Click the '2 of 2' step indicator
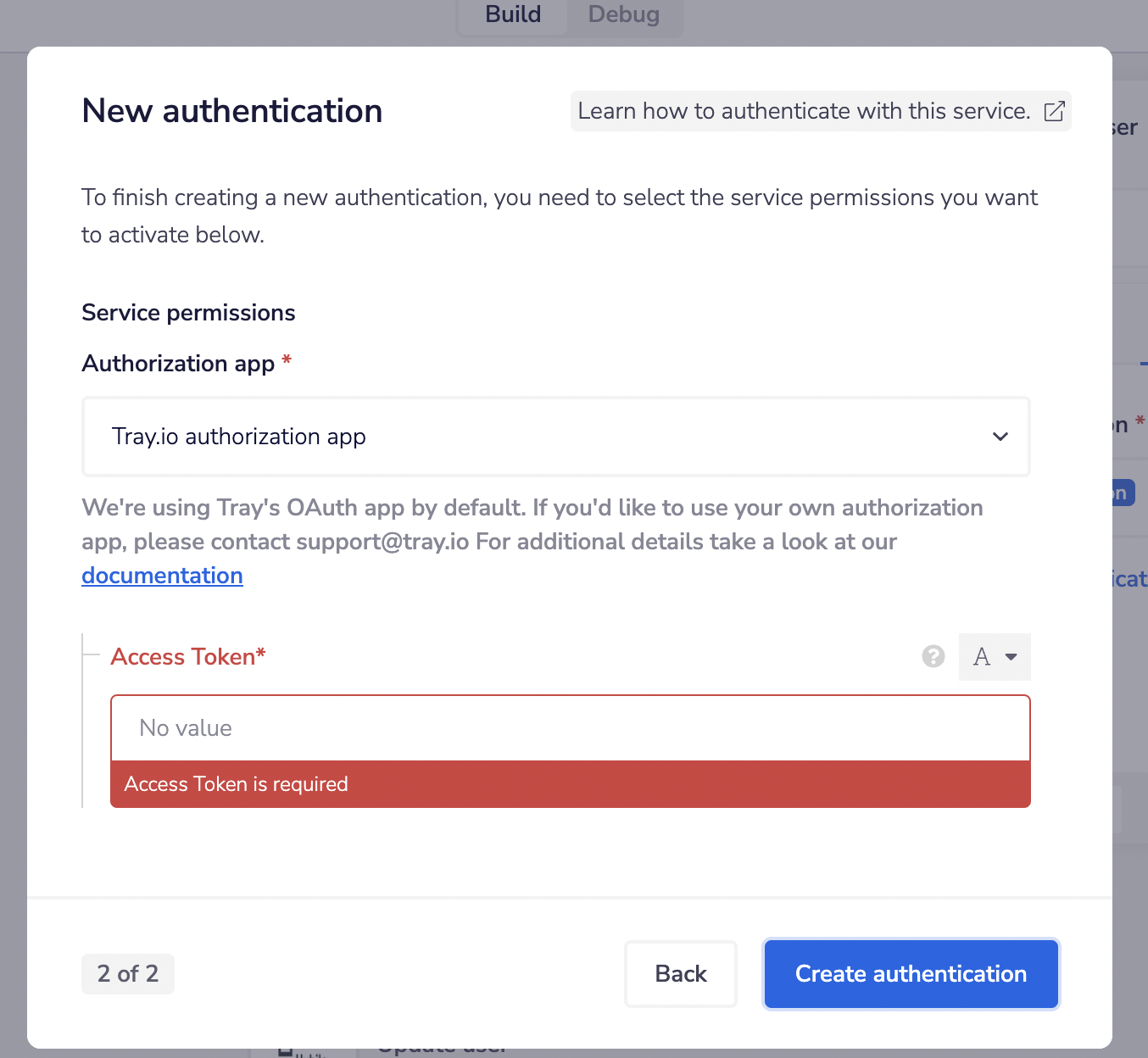This screenshot has width=1148, height=1058. tap(128, 974)
